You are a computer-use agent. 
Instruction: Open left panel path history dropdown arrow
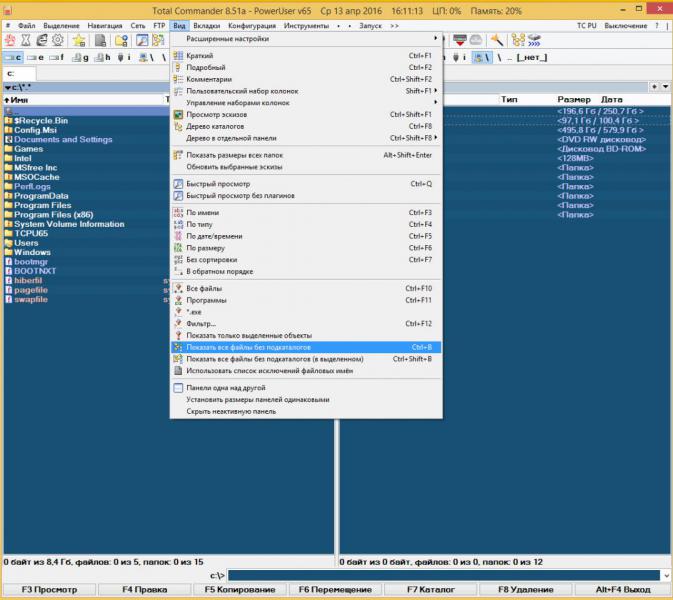click(x=7, y=88)
